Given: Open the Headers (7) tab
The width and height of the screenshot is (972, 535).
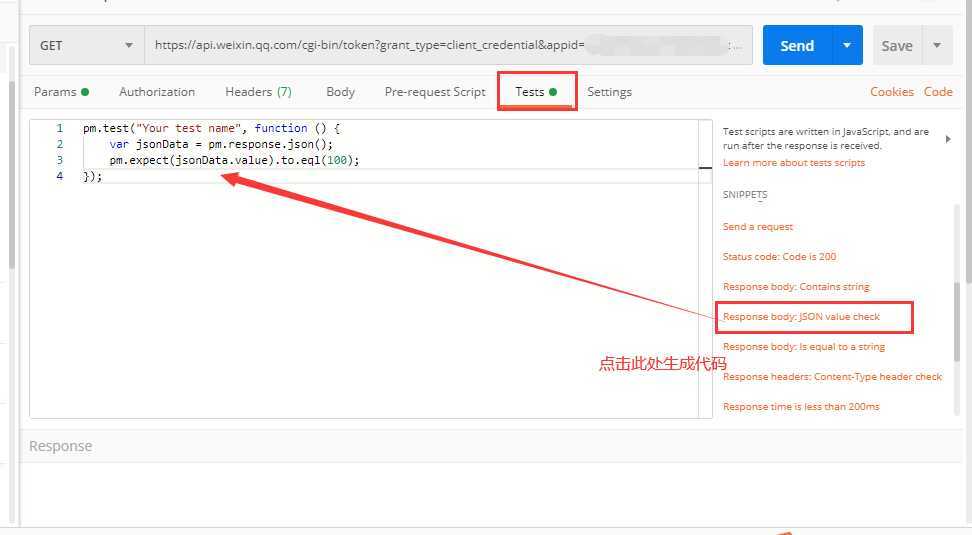Looking at the screenshot, I should 258,92.
